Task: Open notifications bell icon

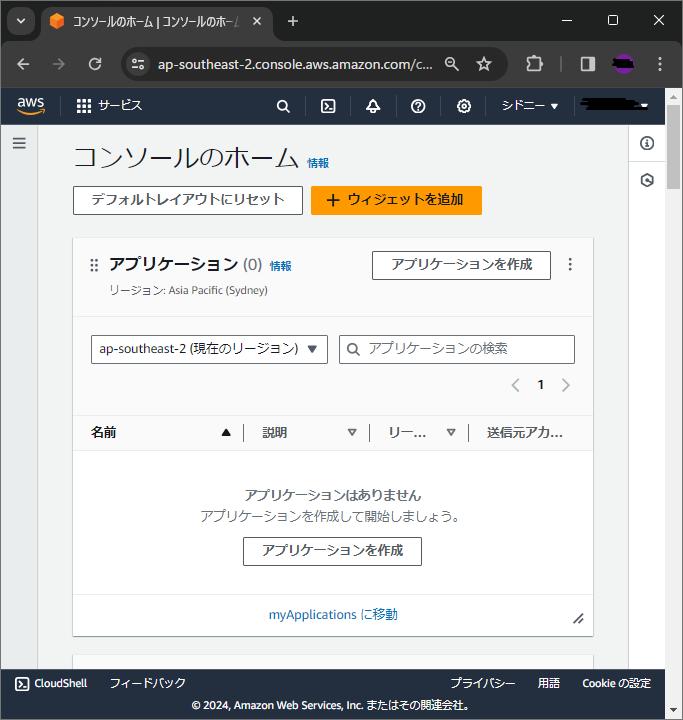Action: point(373,106)
